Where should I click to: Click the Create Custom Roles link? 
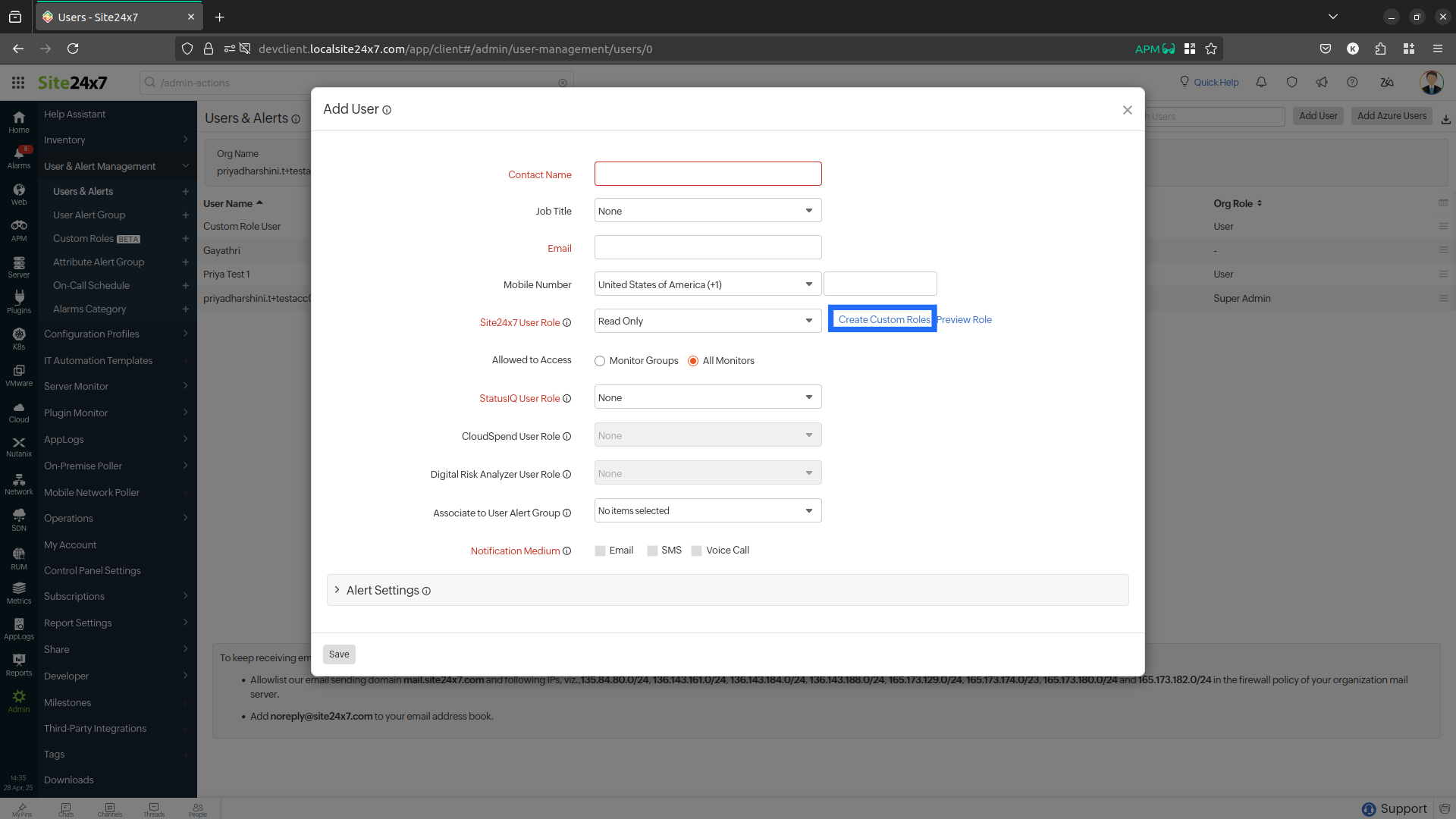(883, 320)
